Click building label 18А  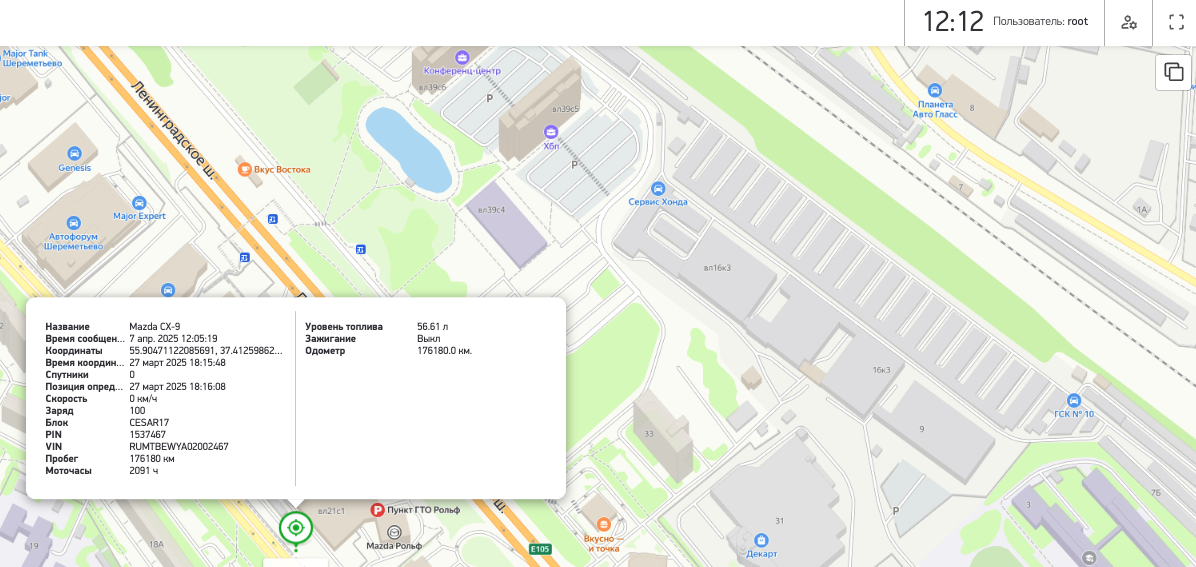pos(156,544)
